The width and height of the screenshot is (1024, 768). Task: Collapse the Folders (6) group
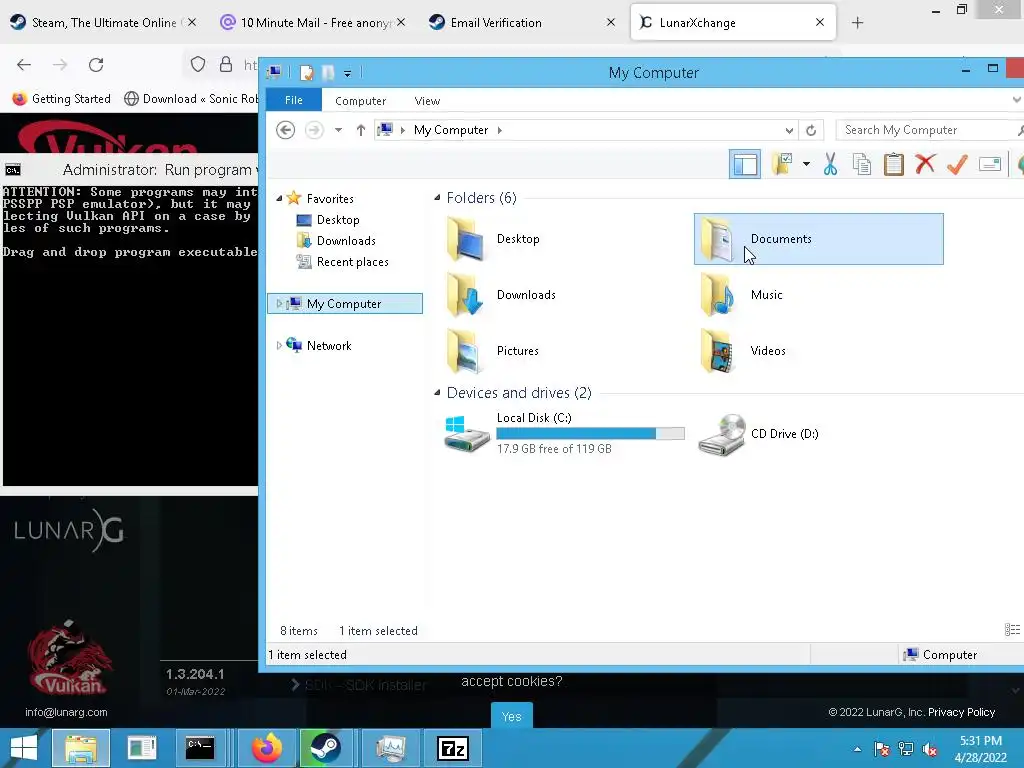point(437,197)
